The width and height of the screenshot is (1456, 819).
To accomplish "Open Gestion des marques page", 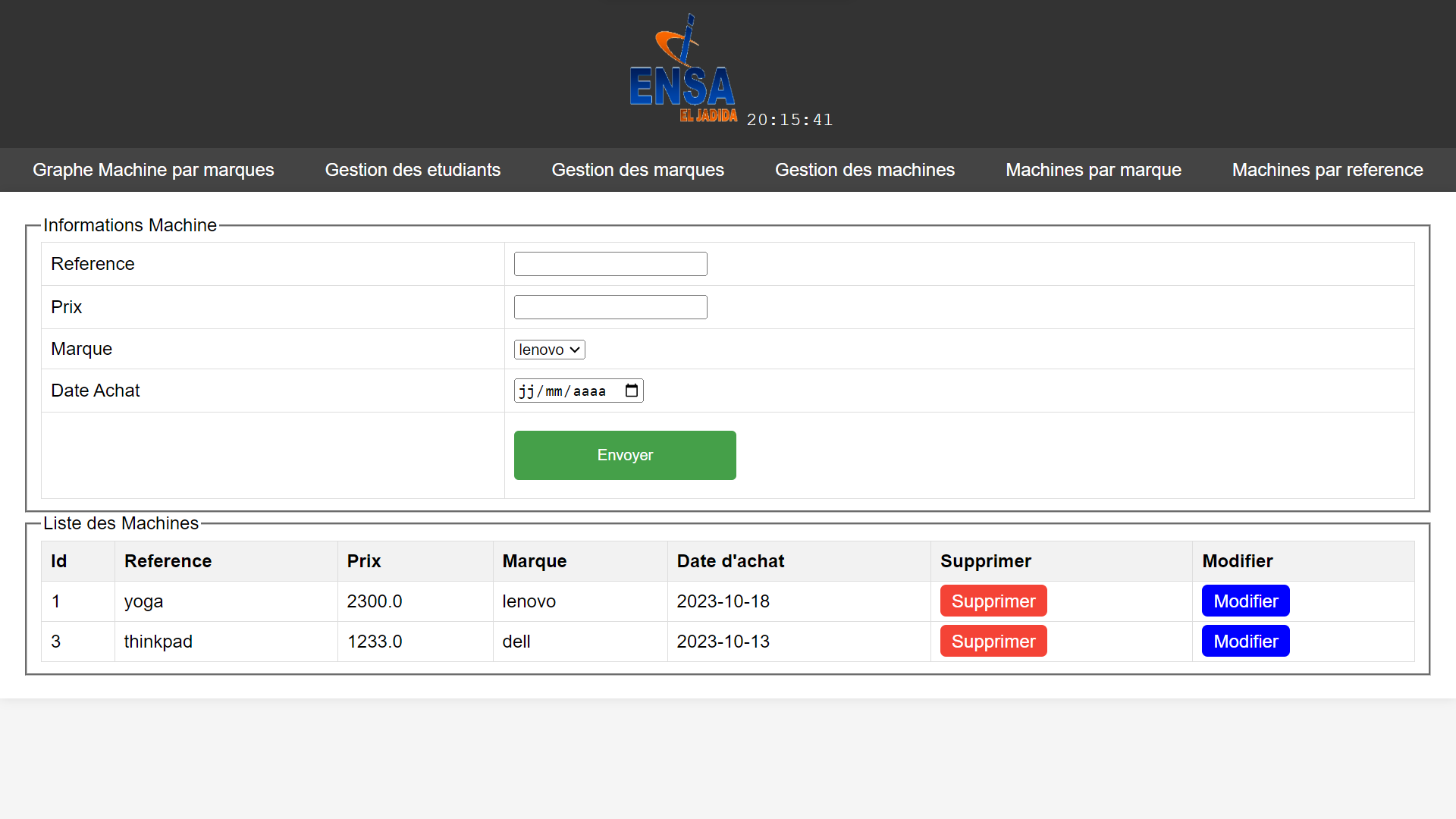I will point(637,170).
